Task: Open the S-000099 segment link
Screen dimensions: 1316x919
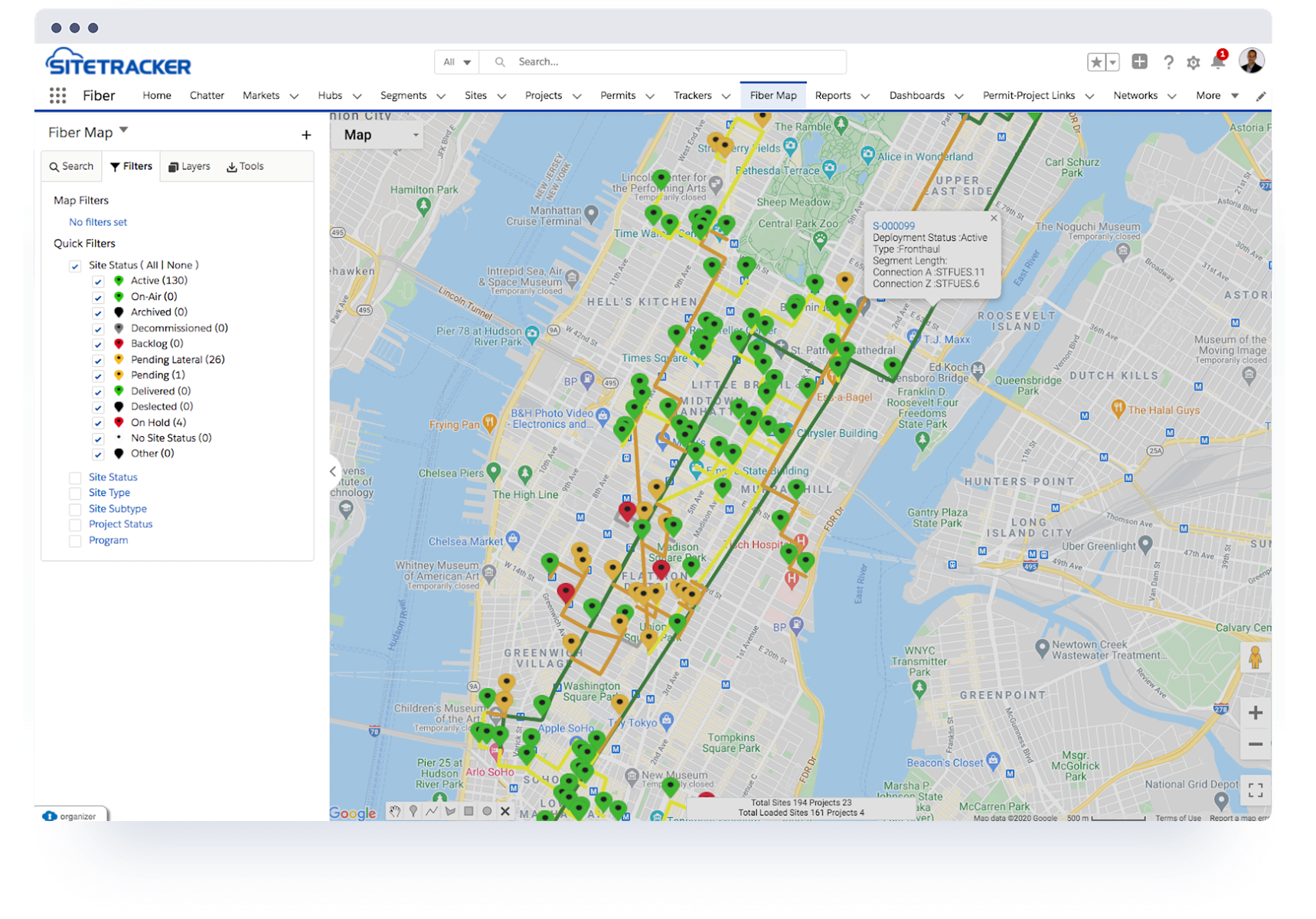Action: pyautogui.click(x=893, y=226)
